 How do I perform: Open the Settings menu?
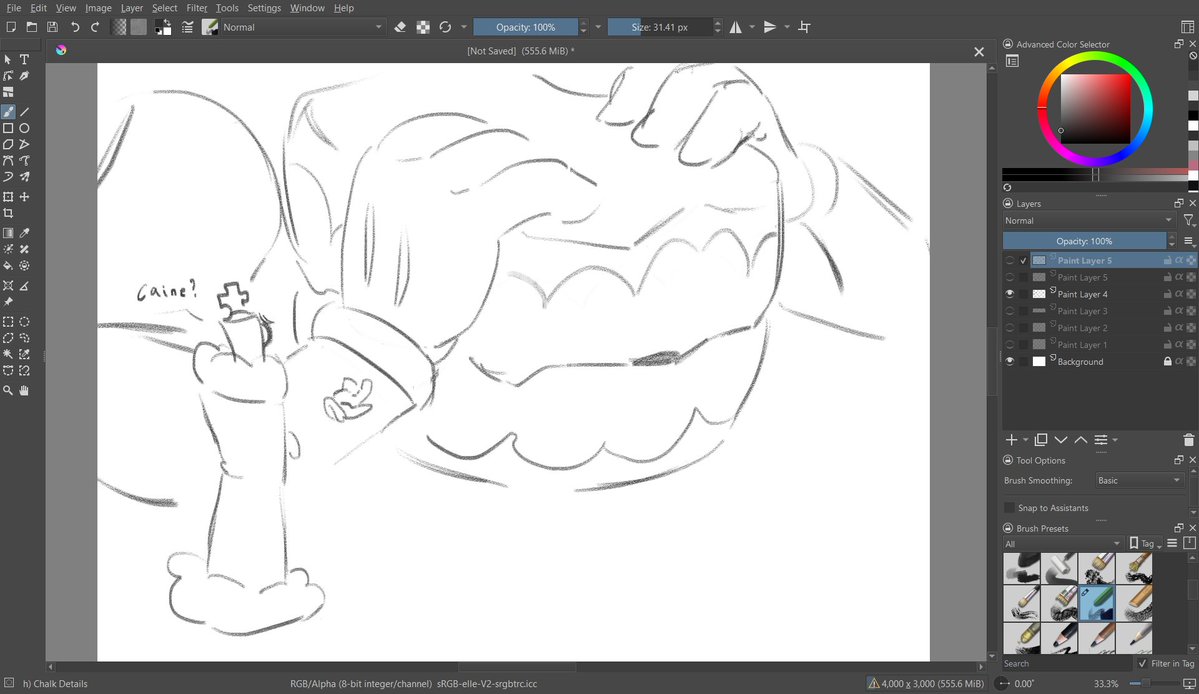[264, 8]
